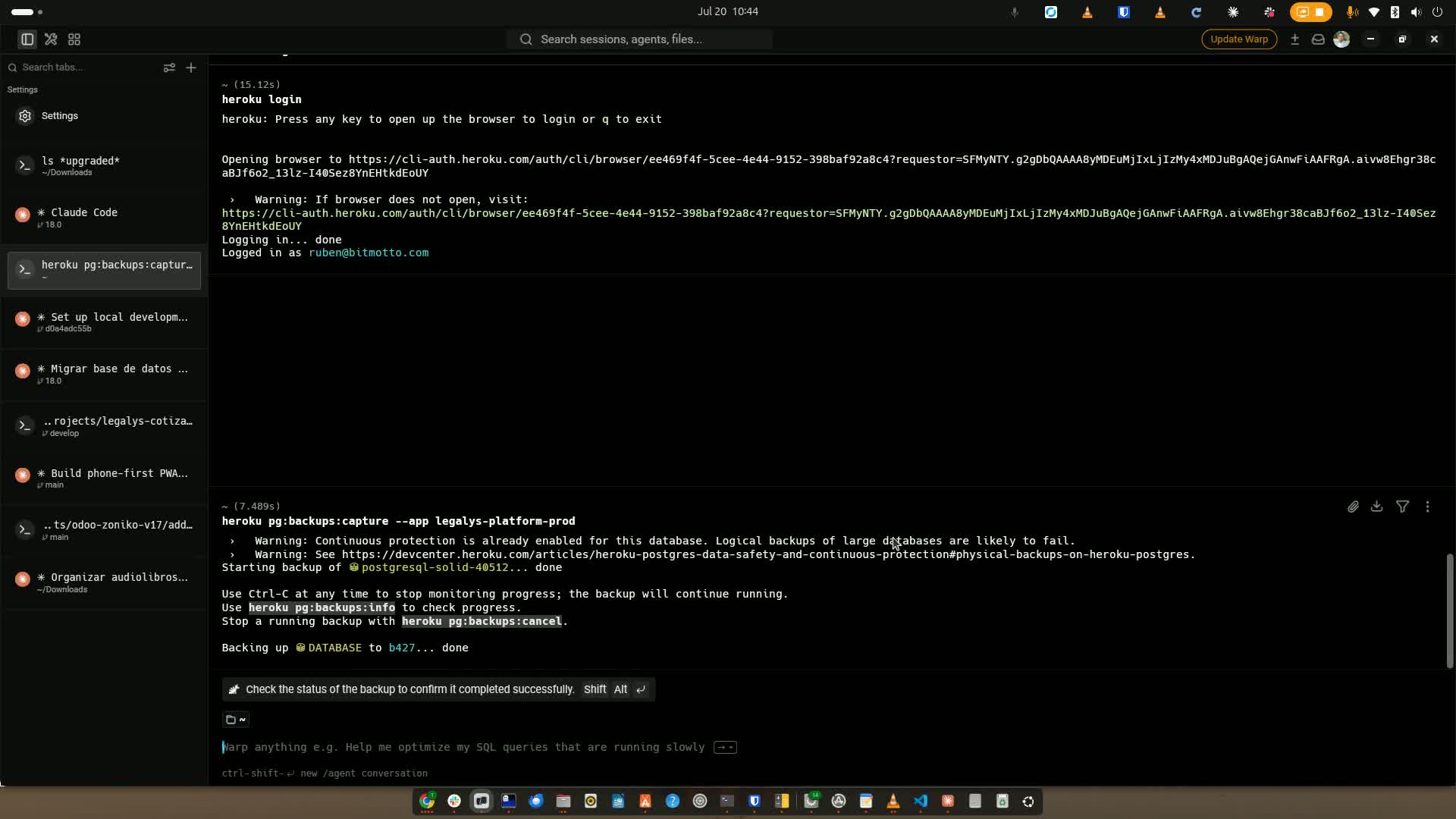1456x819 pixels.
Task: Open the Jul 20 10:44 clock menu
Action: tap(728, 11)
